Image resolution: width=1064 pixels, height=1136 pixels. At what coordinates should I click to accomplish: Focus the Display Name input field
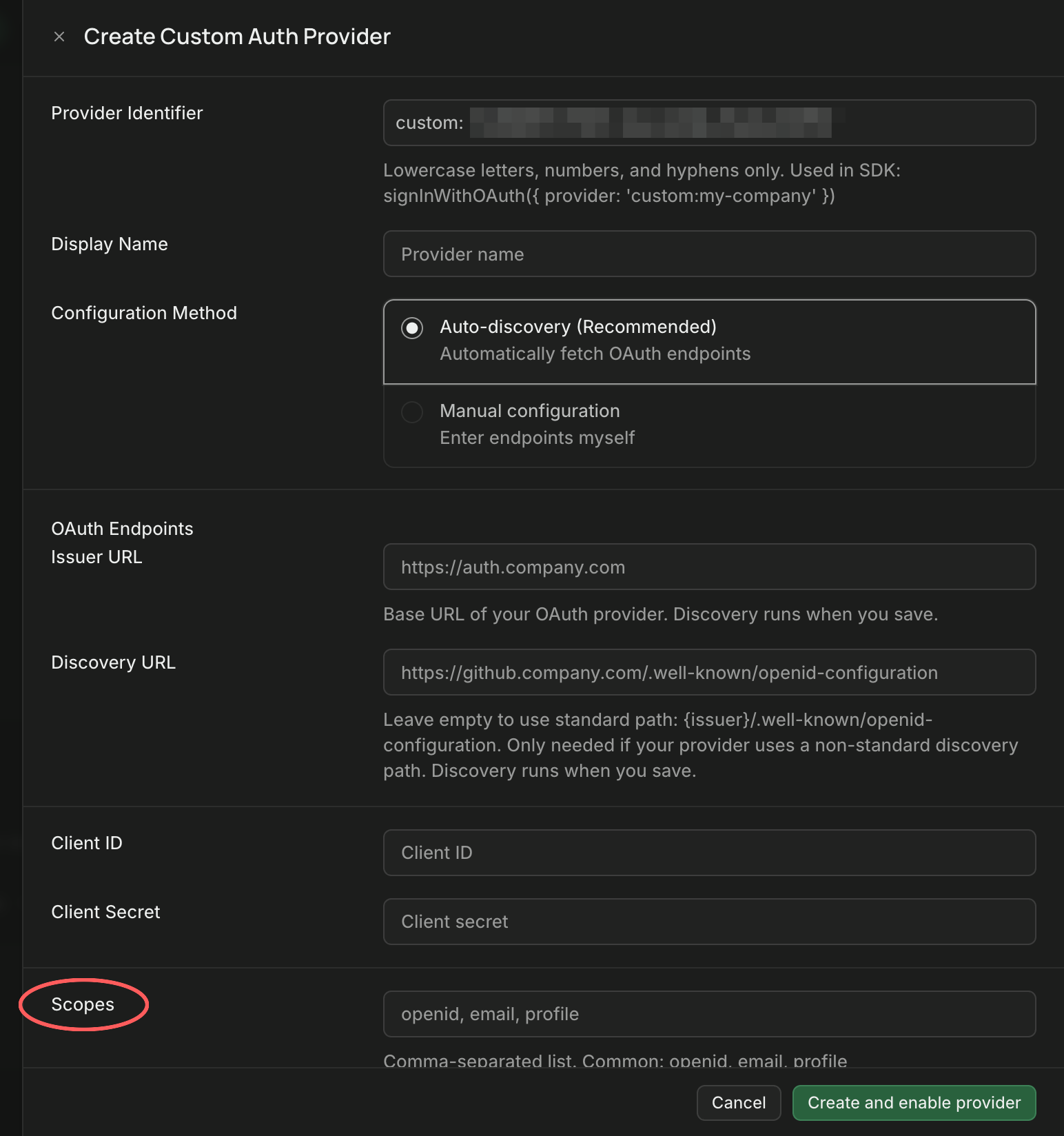(x=709, y=254)
